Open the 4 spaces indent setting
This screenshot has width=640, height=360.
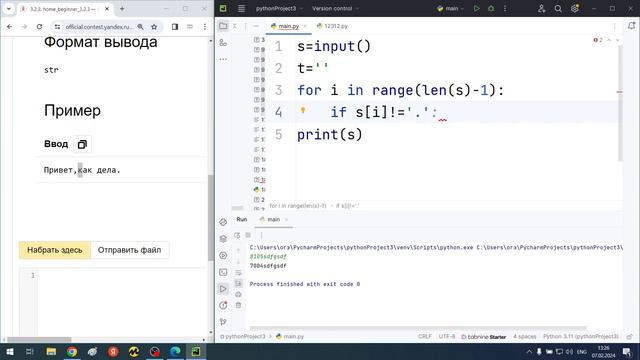524,337
